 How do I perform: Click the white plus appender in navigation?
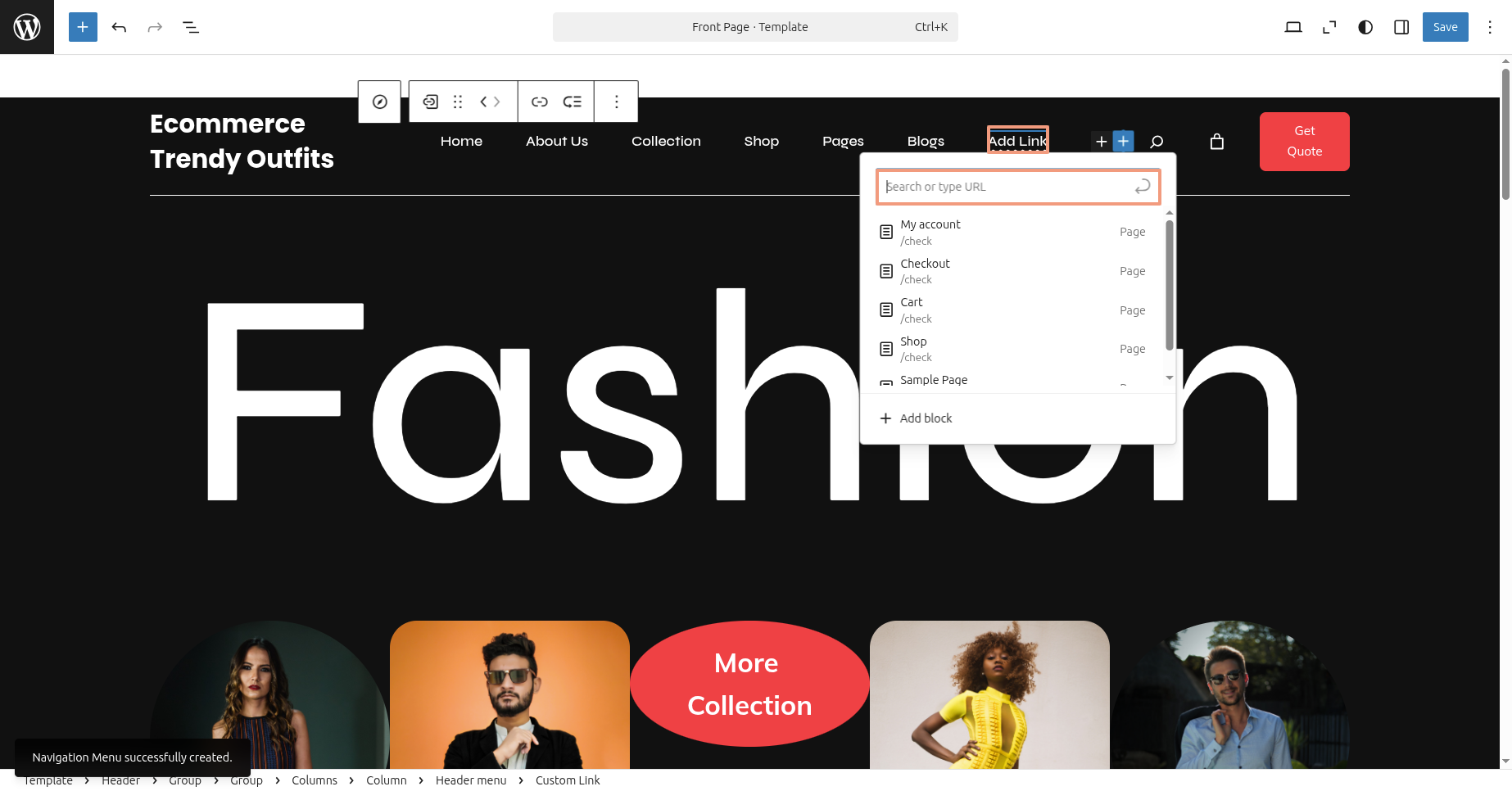click(1102, 142)
